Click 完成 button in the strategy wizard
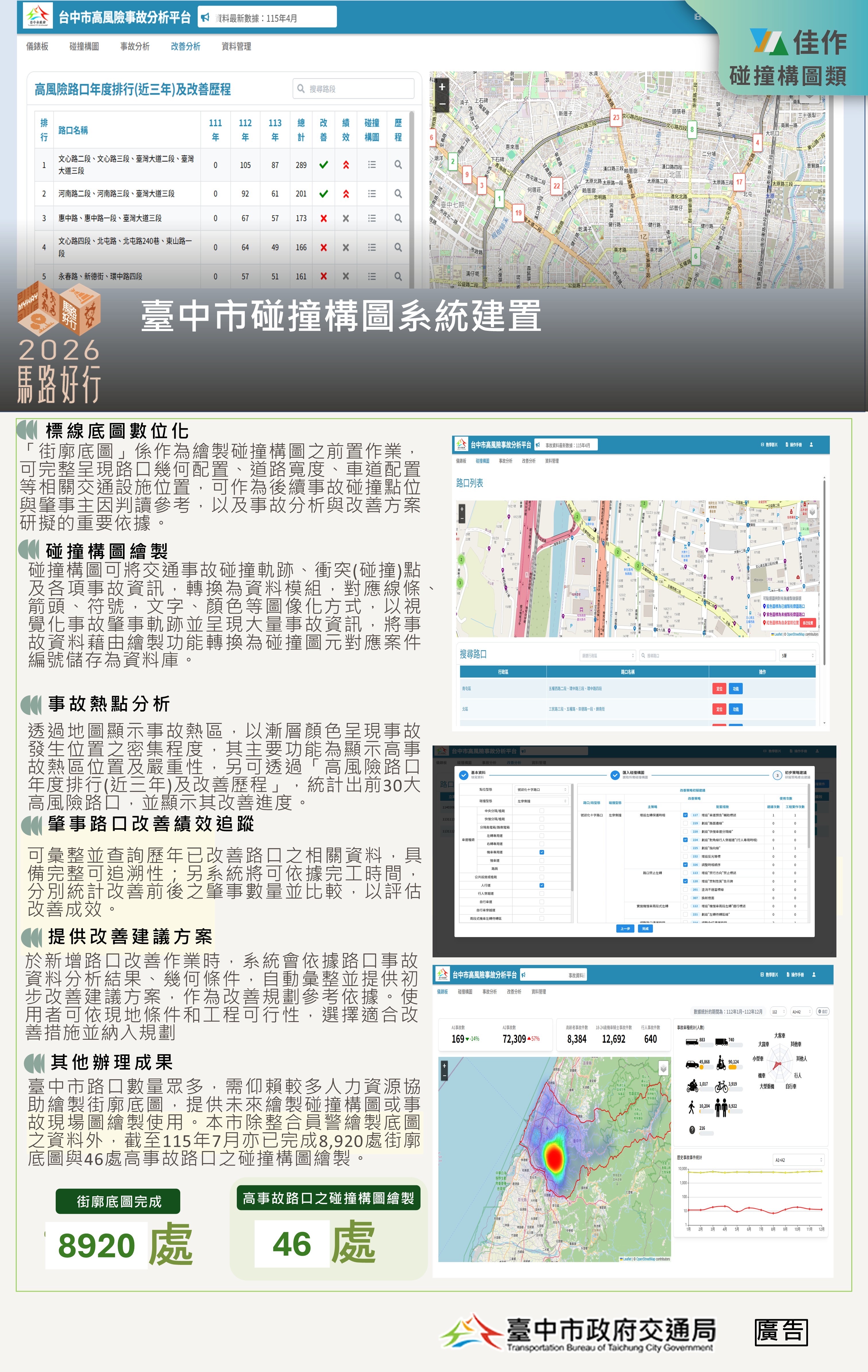The image size is (868, 1372). click(x=645, y=929)
